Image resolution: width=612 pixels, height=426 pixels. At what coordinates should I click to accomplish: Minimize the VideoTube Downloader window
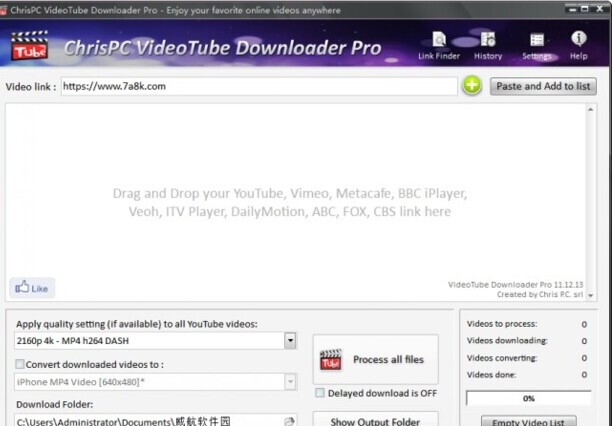pyautogui.click(x=573, y=9)
